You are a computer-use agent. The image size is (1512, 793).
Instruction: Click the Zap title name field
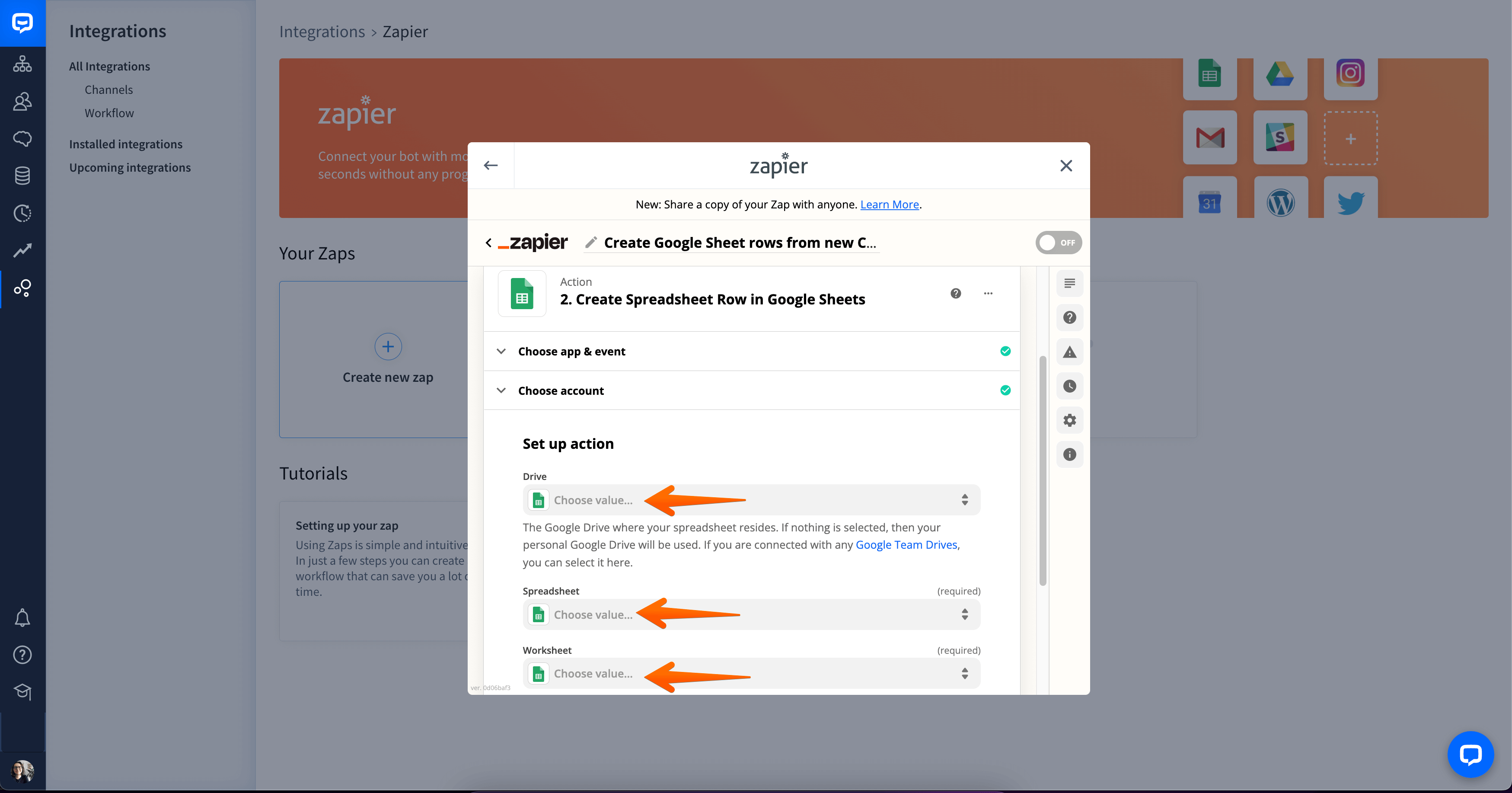point(740,243)
